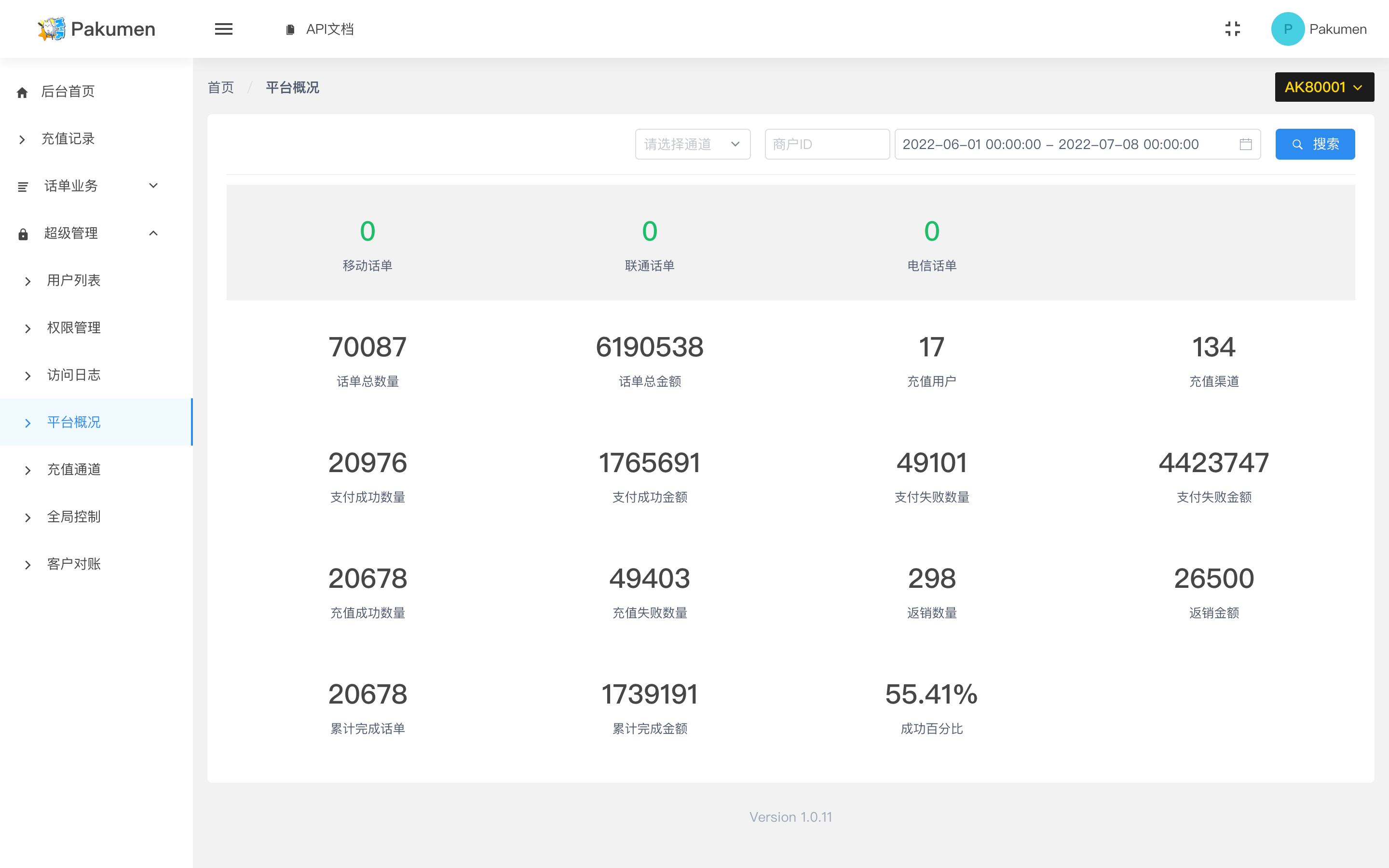Select 充值通道 in the sidebar
1389x868 pixels.
click(x=73, y=470)
